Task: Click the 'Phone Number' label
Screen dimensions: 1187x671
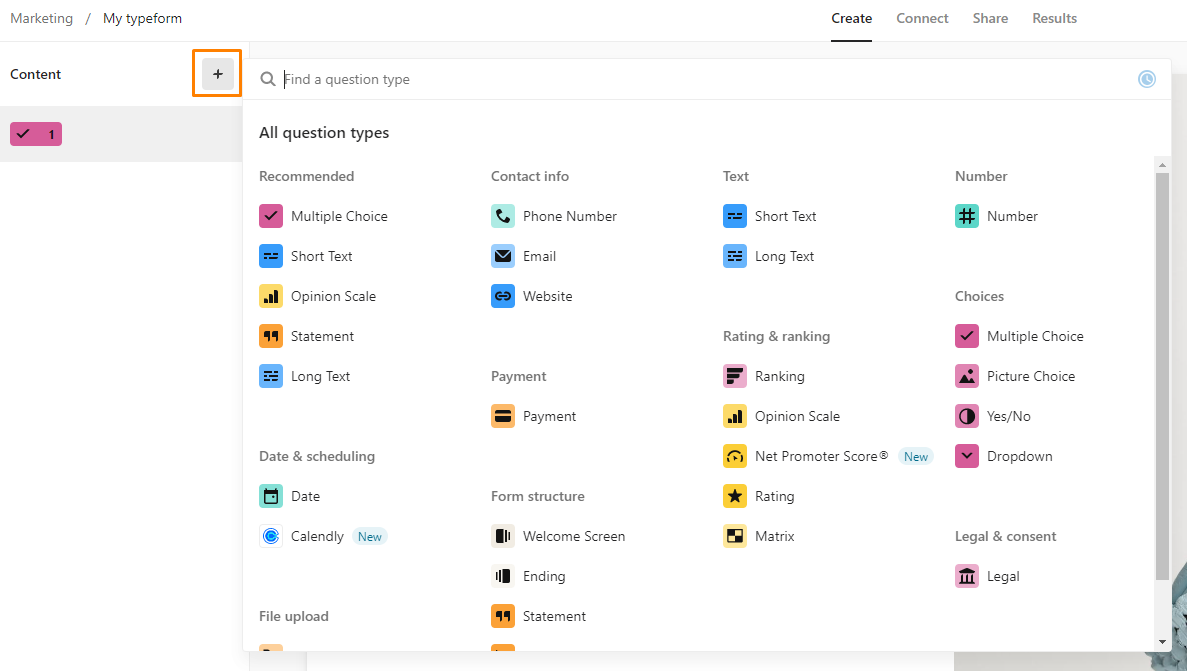Action: (x=569, y=216)
